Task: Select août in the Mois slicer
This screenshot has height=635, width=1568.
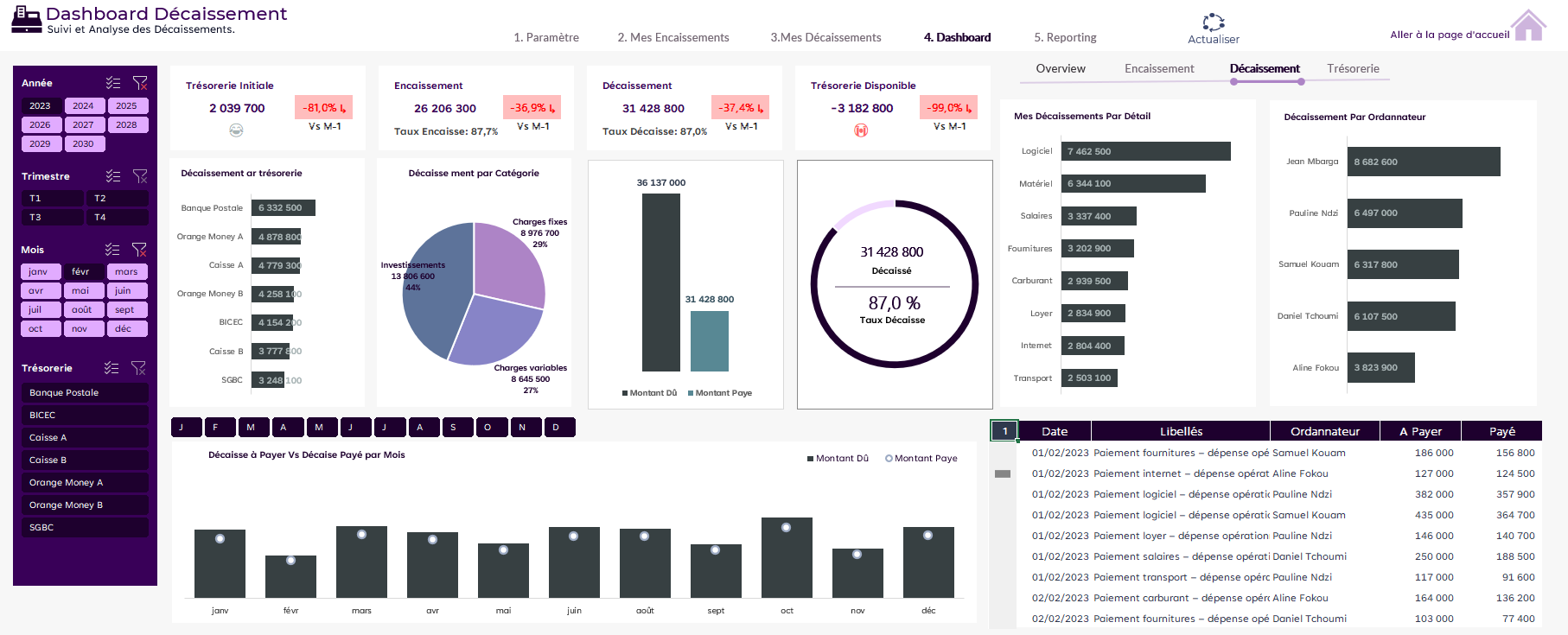Action: click(x=84, y=309)
